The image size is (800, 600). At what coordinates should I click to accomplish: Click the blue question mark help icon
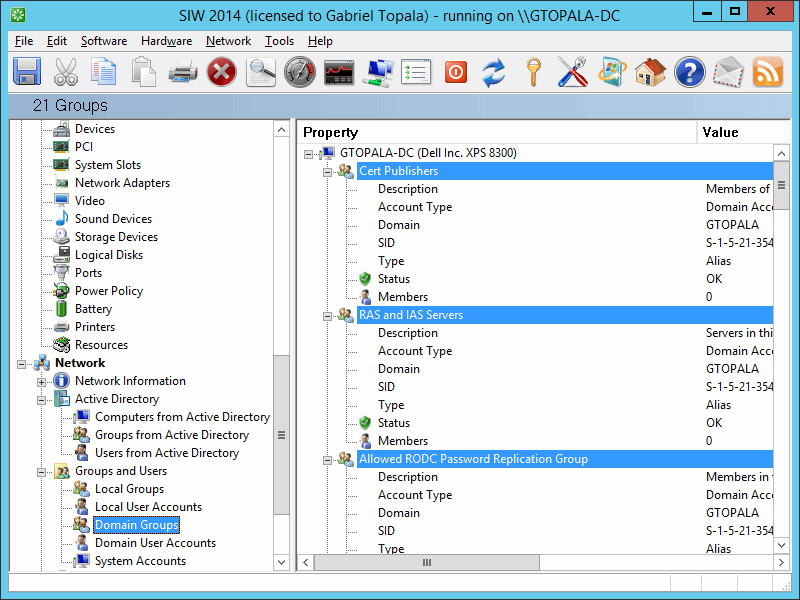click(x=689, y=71)
